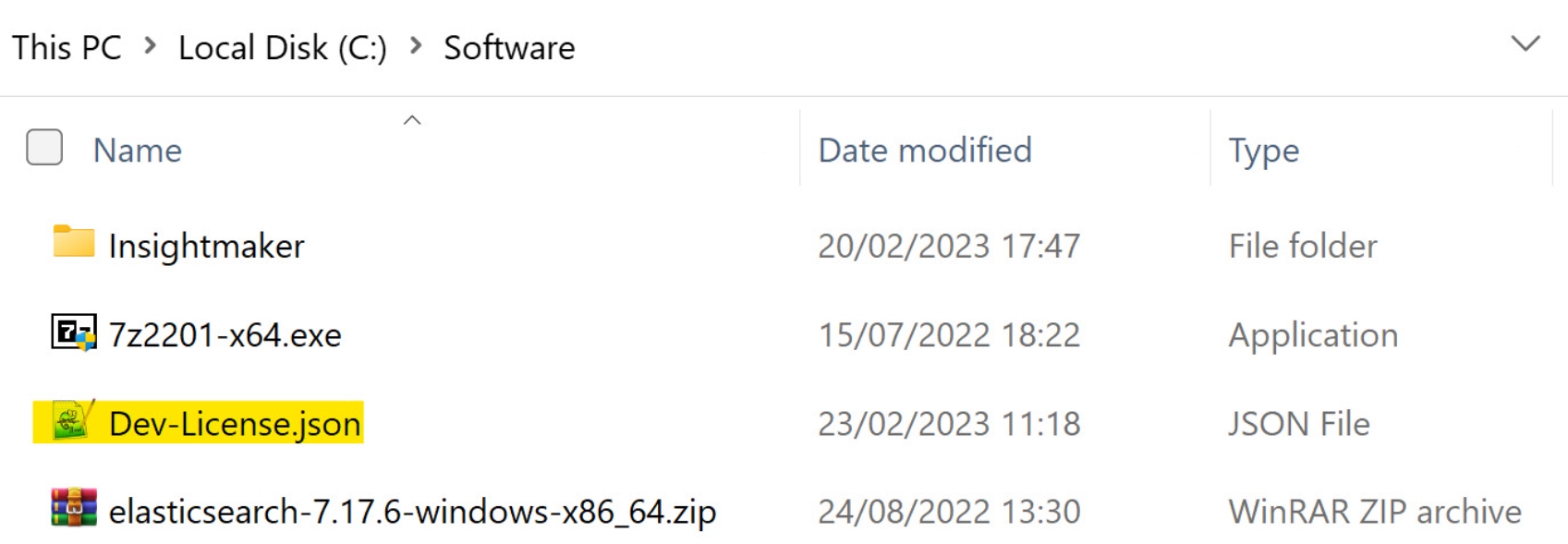Go to Local Disk (C:) breadcrumb
This screenshot has width=1568, height=544.
point(283,48)
